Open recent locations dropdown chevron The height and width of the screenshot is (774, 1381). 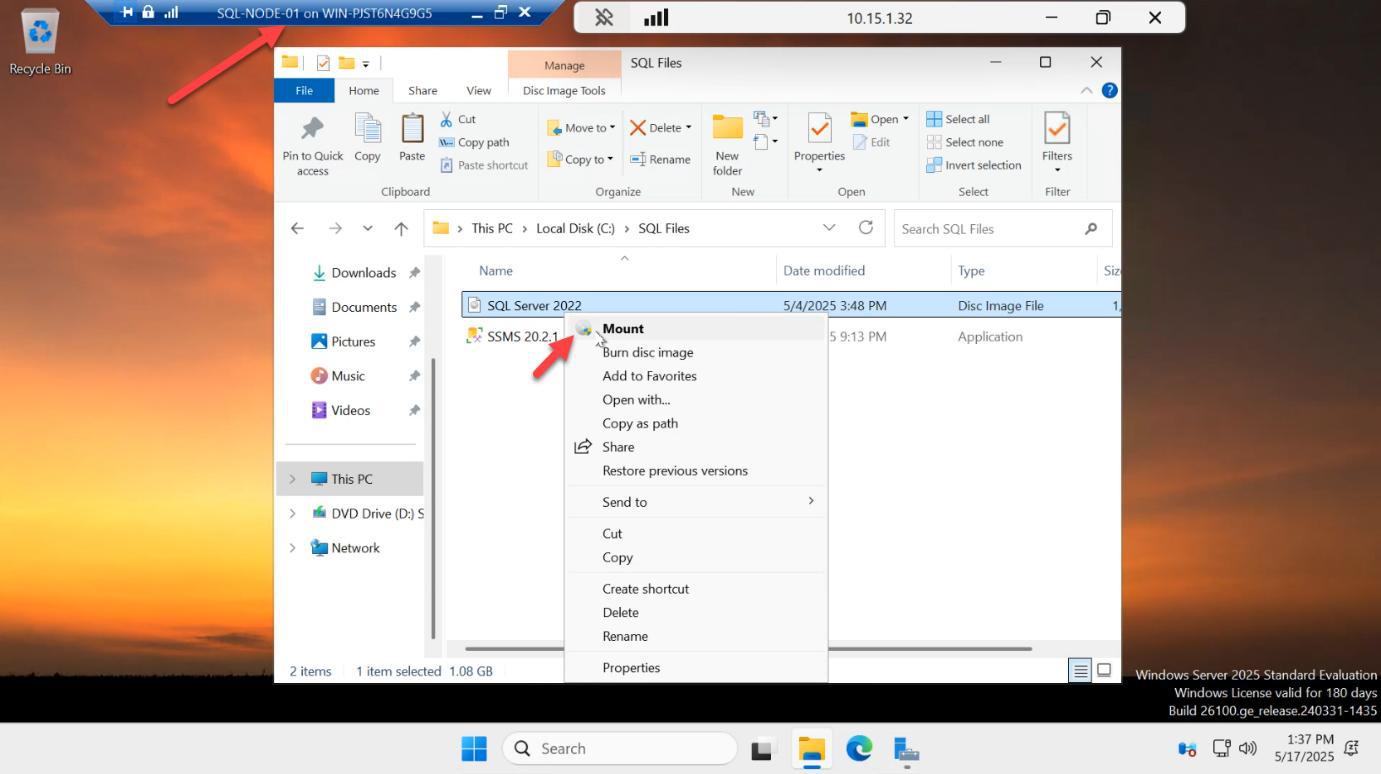pos(367,228)
